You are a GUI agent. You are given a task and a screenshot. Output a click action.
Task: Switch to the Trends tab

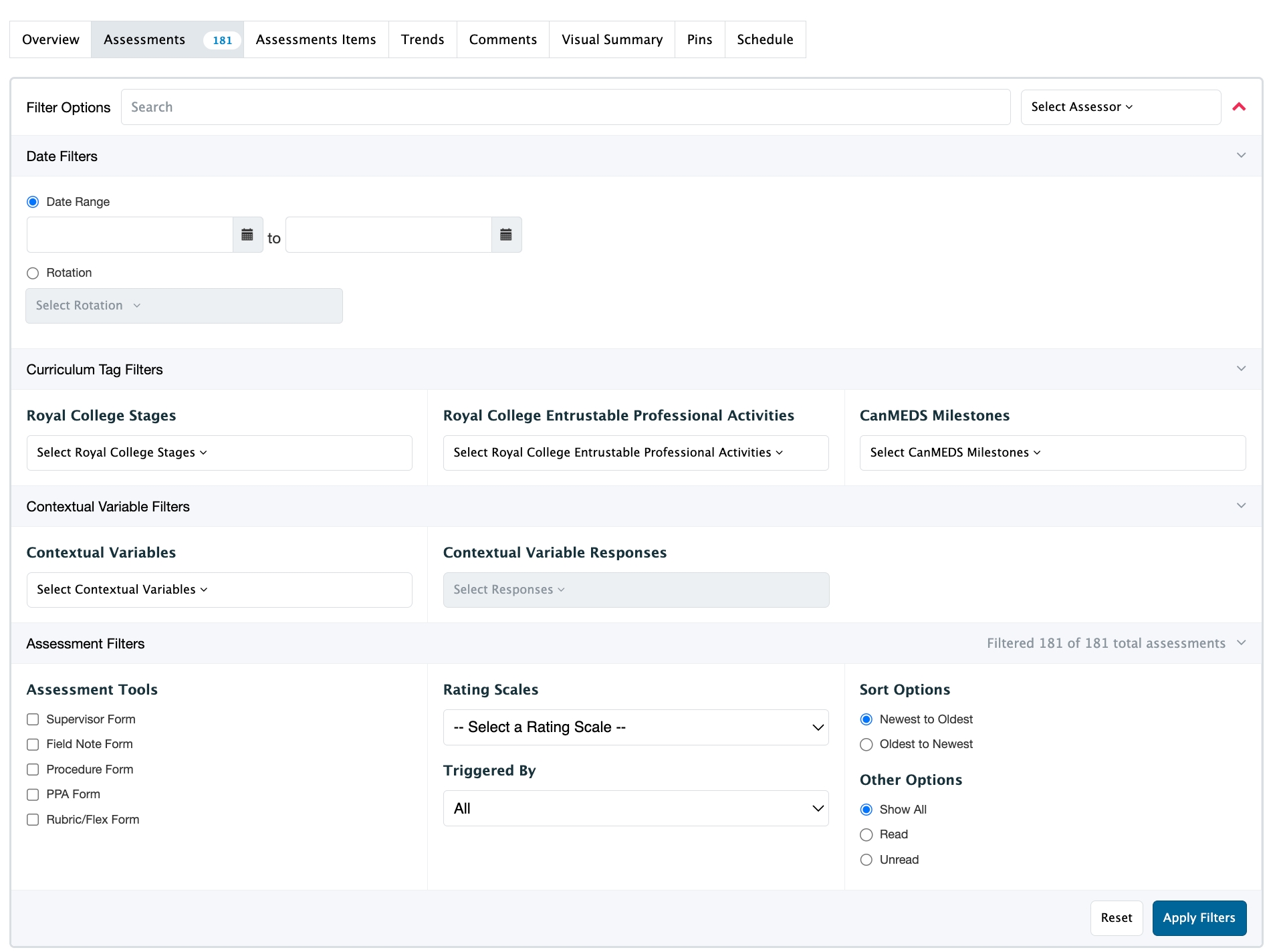coord(423,39)
